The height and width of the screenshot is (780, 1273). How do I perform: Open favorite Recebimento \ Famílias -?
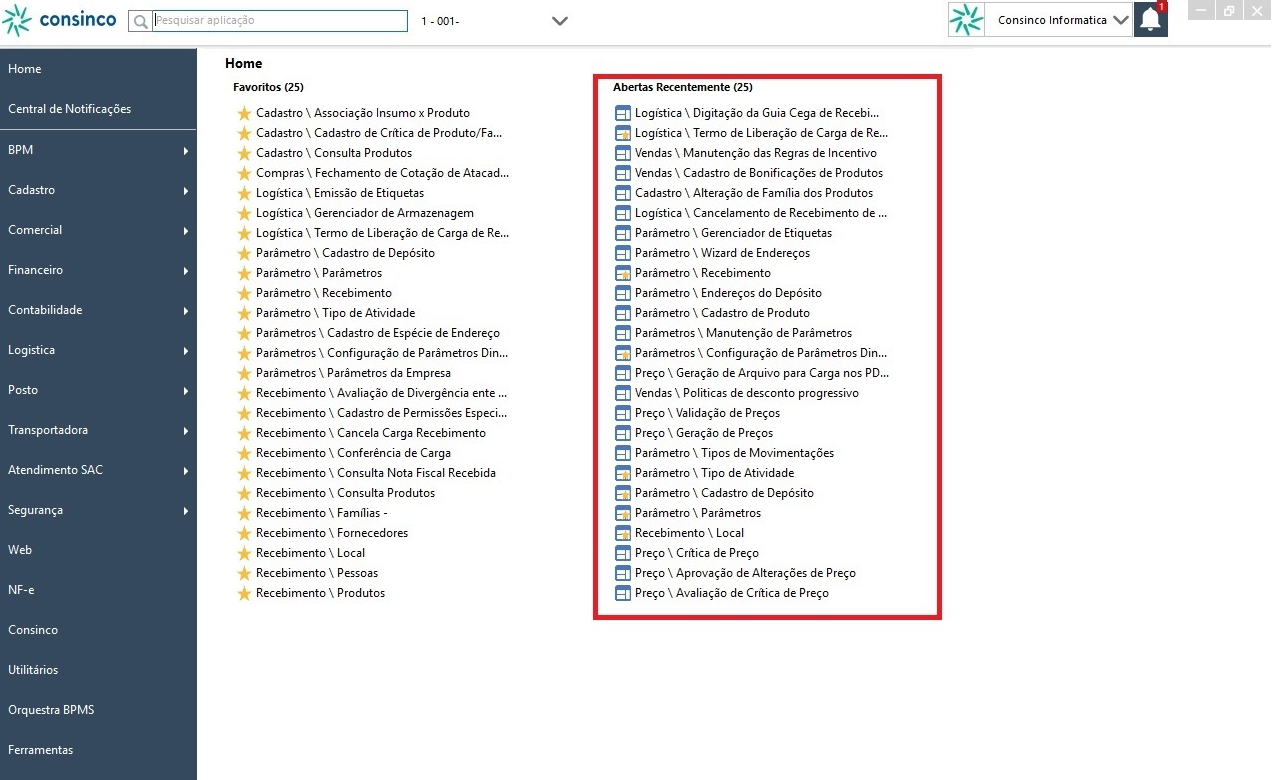pos(322,513)
